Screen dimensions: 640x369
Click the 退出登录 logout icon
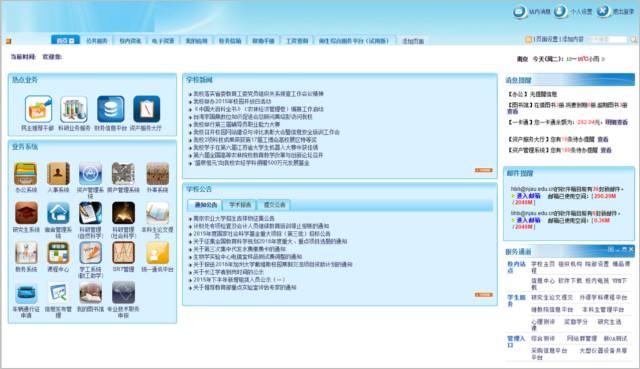coord(603,11)
